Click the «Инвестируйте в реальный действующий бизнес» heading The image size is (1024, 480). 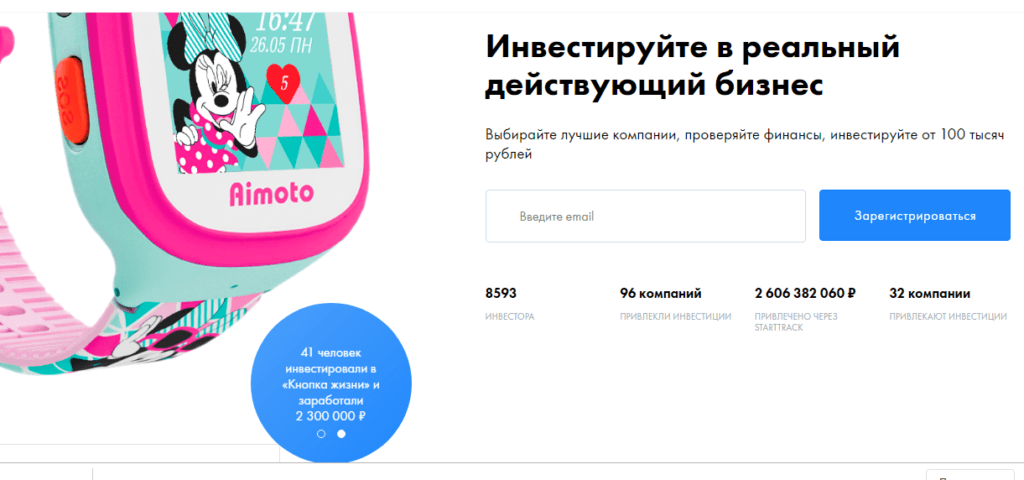[693, 67]
